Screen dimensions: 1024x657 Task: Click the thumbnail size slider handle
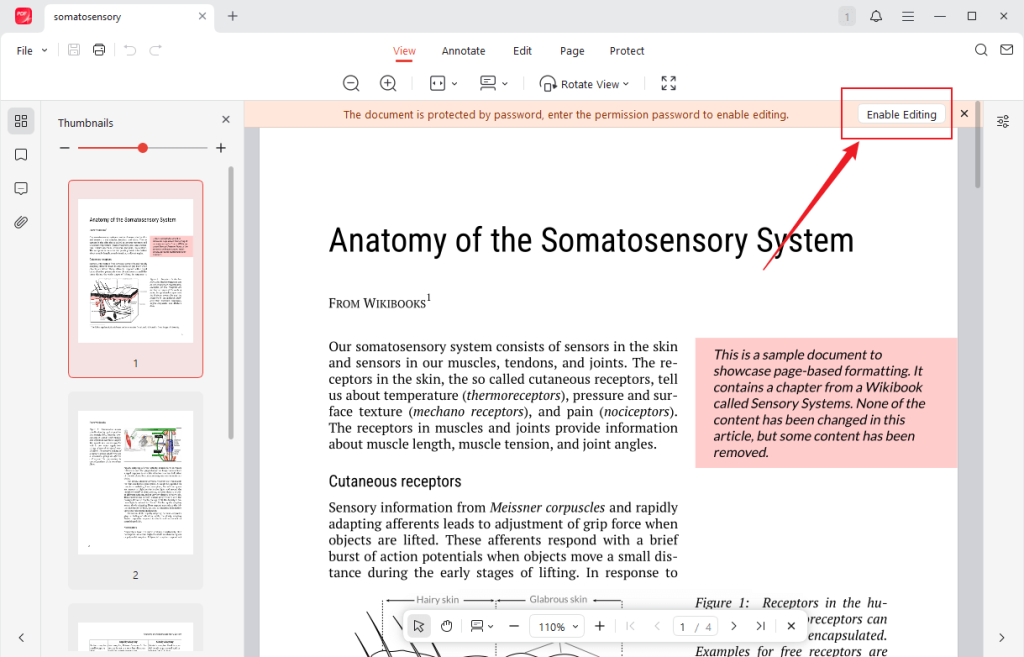point(143,148)
